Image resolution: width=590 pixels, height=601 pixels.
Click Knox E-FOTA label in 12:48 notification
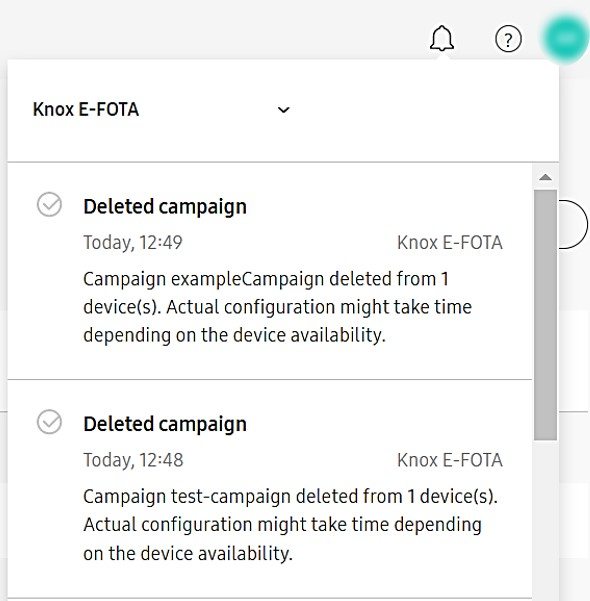[x=450, y=460]
